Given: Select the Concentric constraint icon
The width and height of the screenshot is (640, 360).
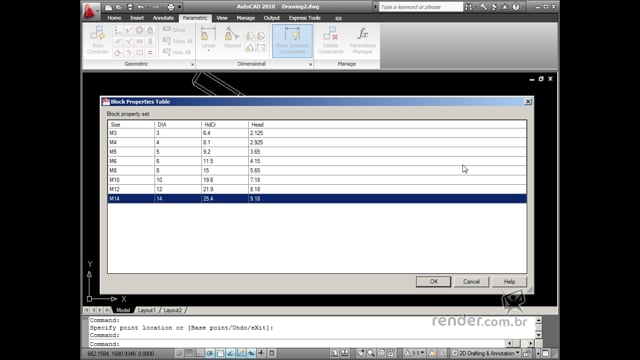Looking at the screenshot, I should (140, 30).
